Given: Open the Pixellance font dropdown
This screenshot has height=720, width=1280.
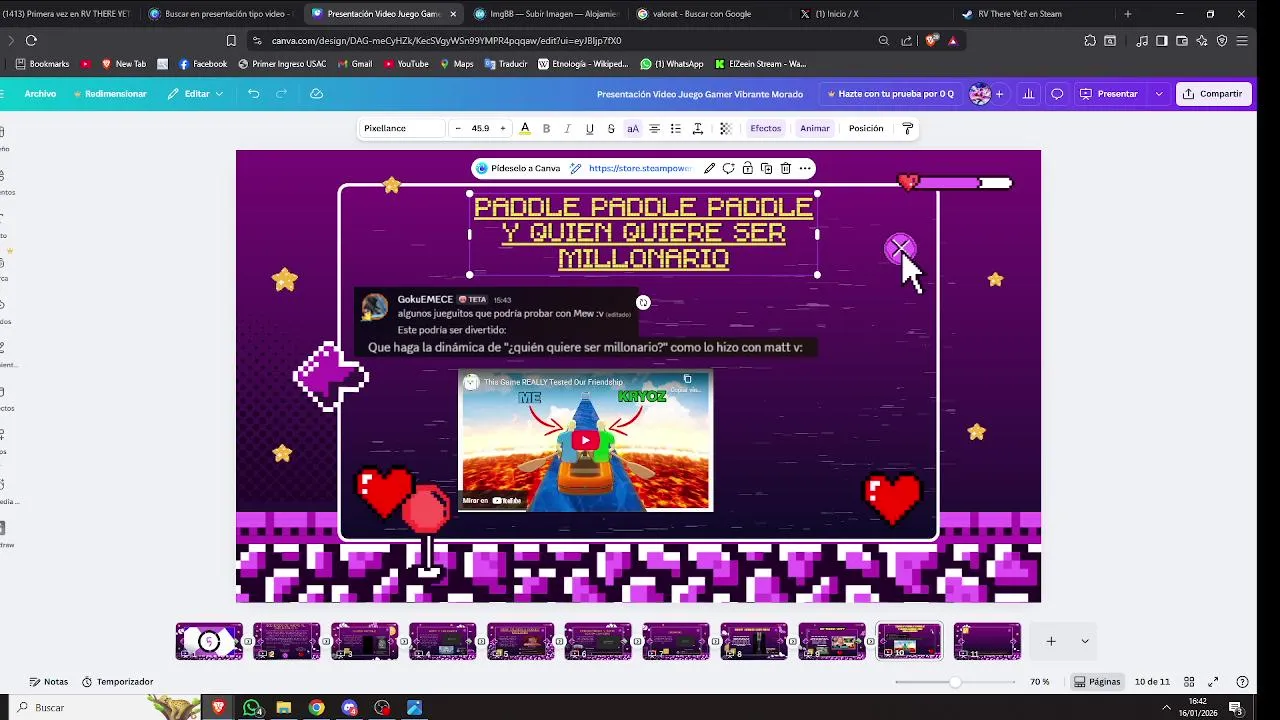Looking at the screenshot, I should (402, 128).
